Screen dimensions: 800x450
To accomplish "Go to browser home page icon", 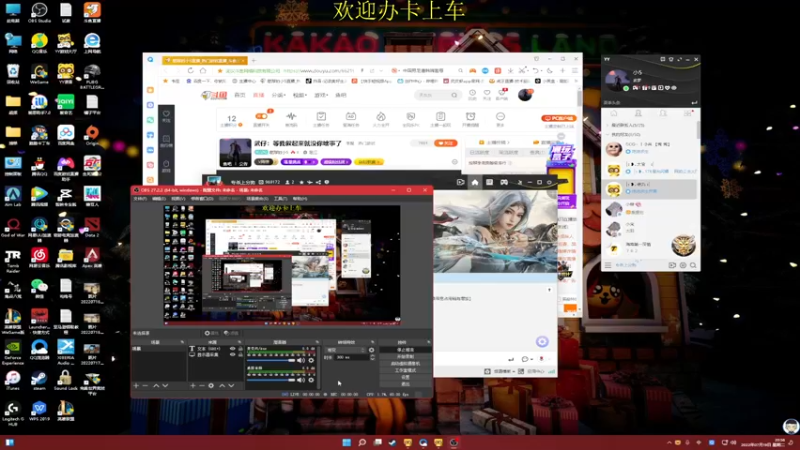I will pos(203,71).
